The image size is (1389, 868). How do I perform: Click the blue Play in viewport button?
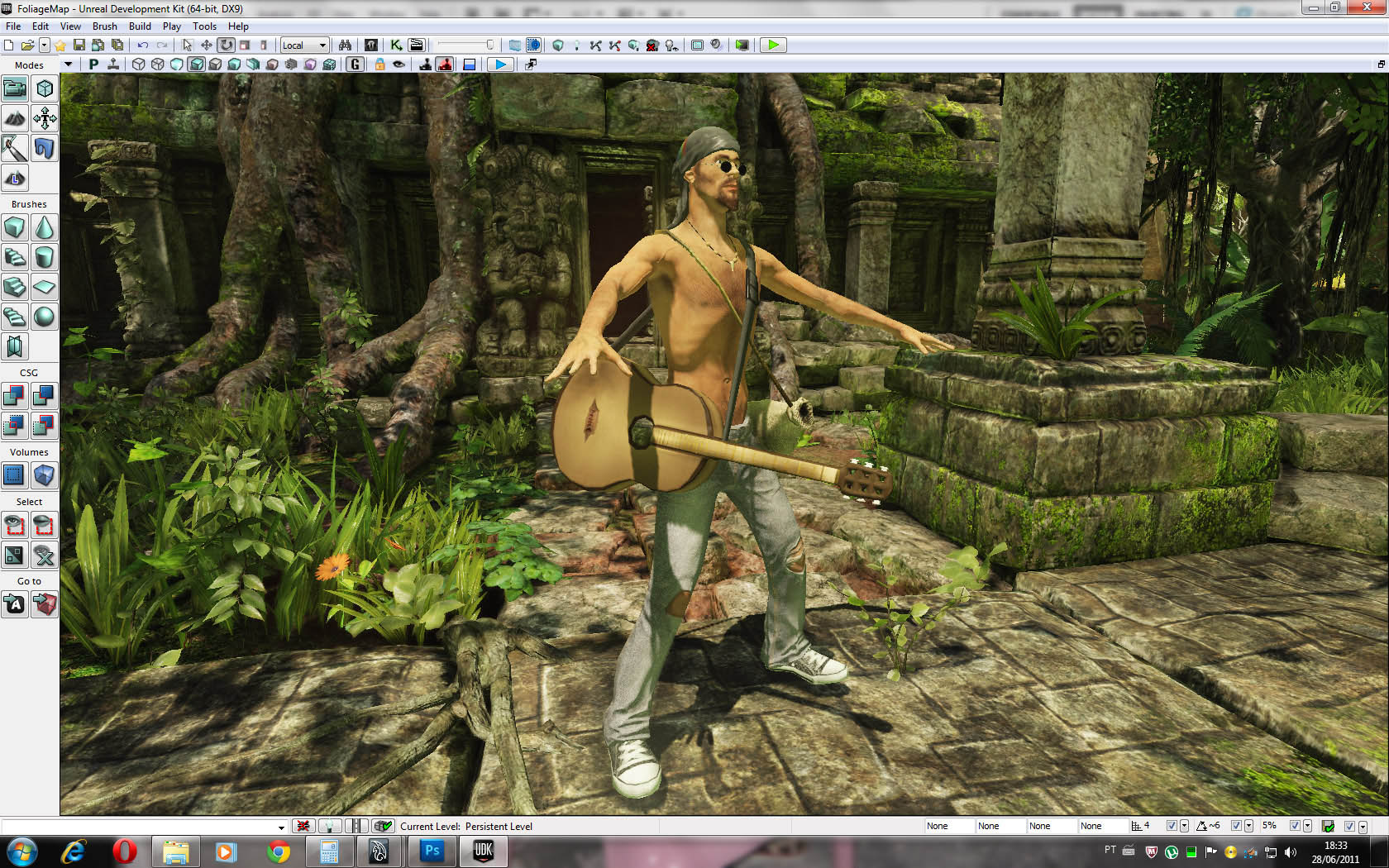click(x=499, y=64)
